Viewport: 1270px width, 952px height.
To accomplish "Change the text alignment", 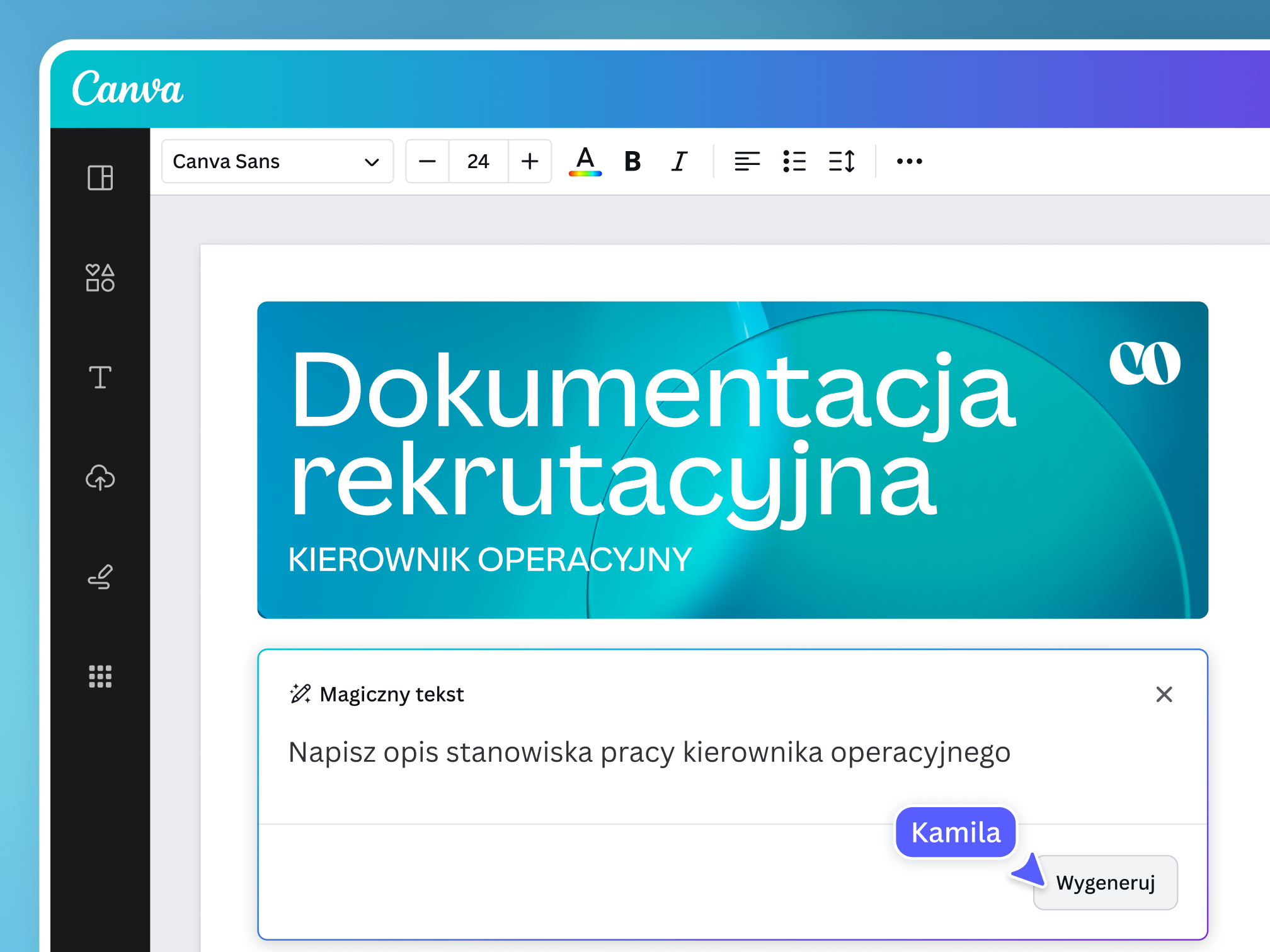I will pos(747,161).
